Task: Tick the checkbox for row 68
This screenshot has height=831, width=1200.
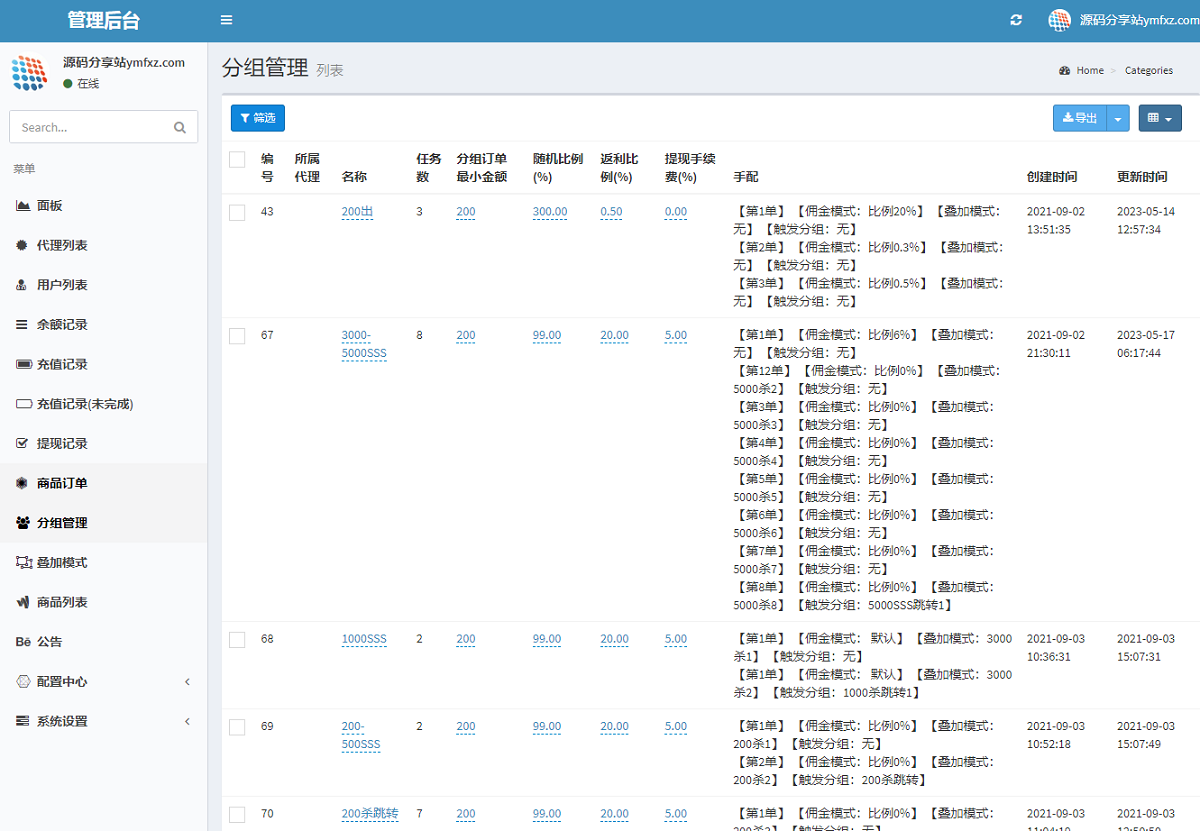Action: pyautogui.click(x=237, y=640)
